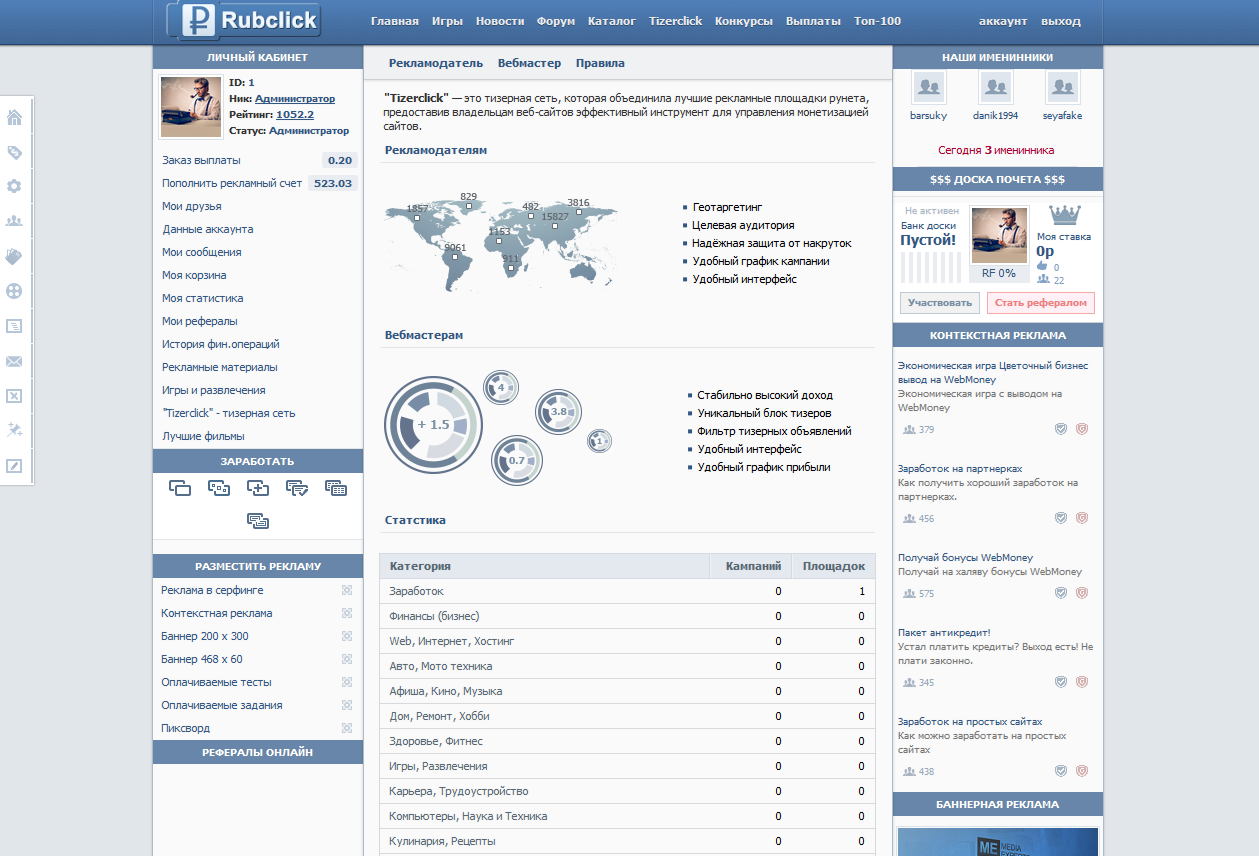Open the Вебмастер tab
This screenshot has height=856, width=1259.
pos(529,63)
